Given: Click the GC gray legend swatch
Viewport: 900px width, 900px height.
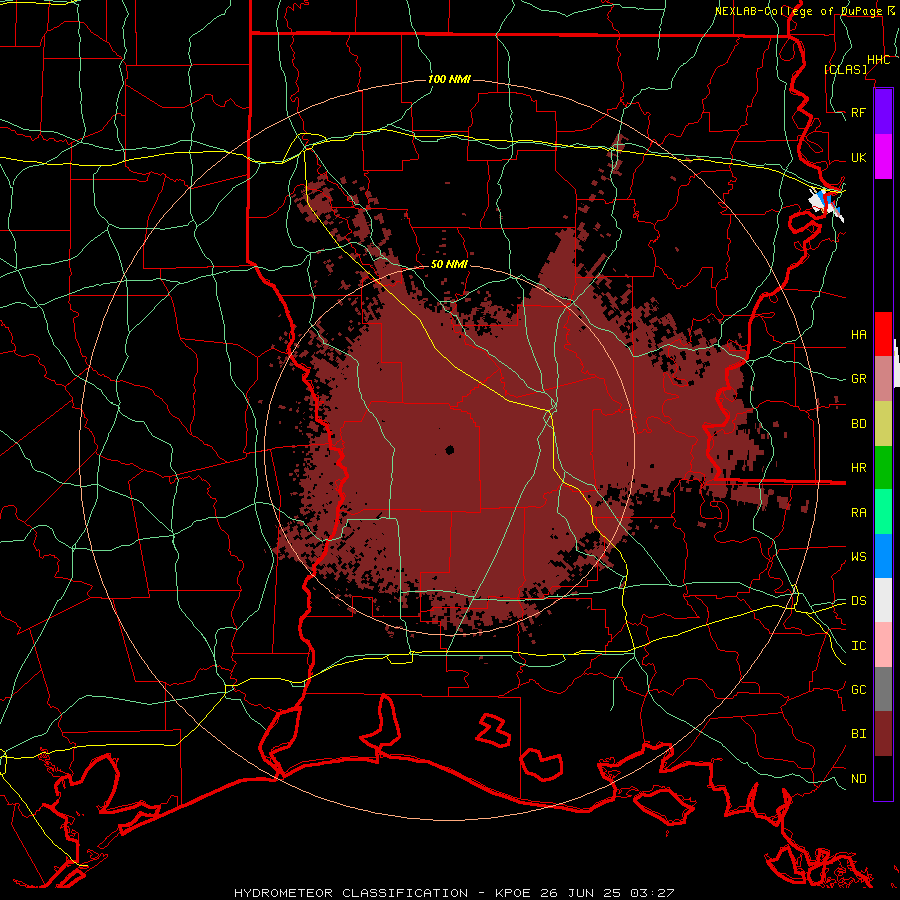Looking at the screenshot, I should click(883, 689).
